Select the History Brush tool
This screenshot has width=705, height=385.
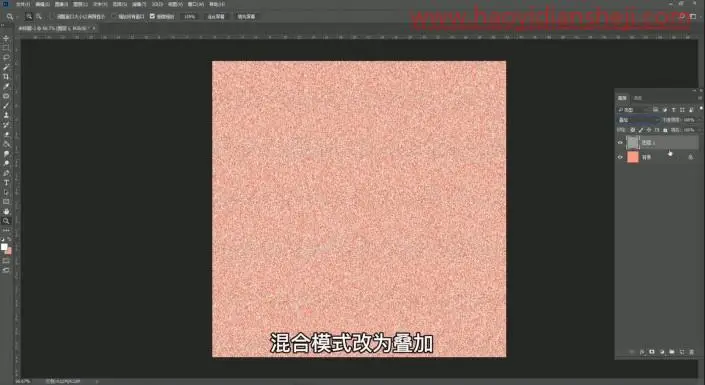(x=6, y=125)
